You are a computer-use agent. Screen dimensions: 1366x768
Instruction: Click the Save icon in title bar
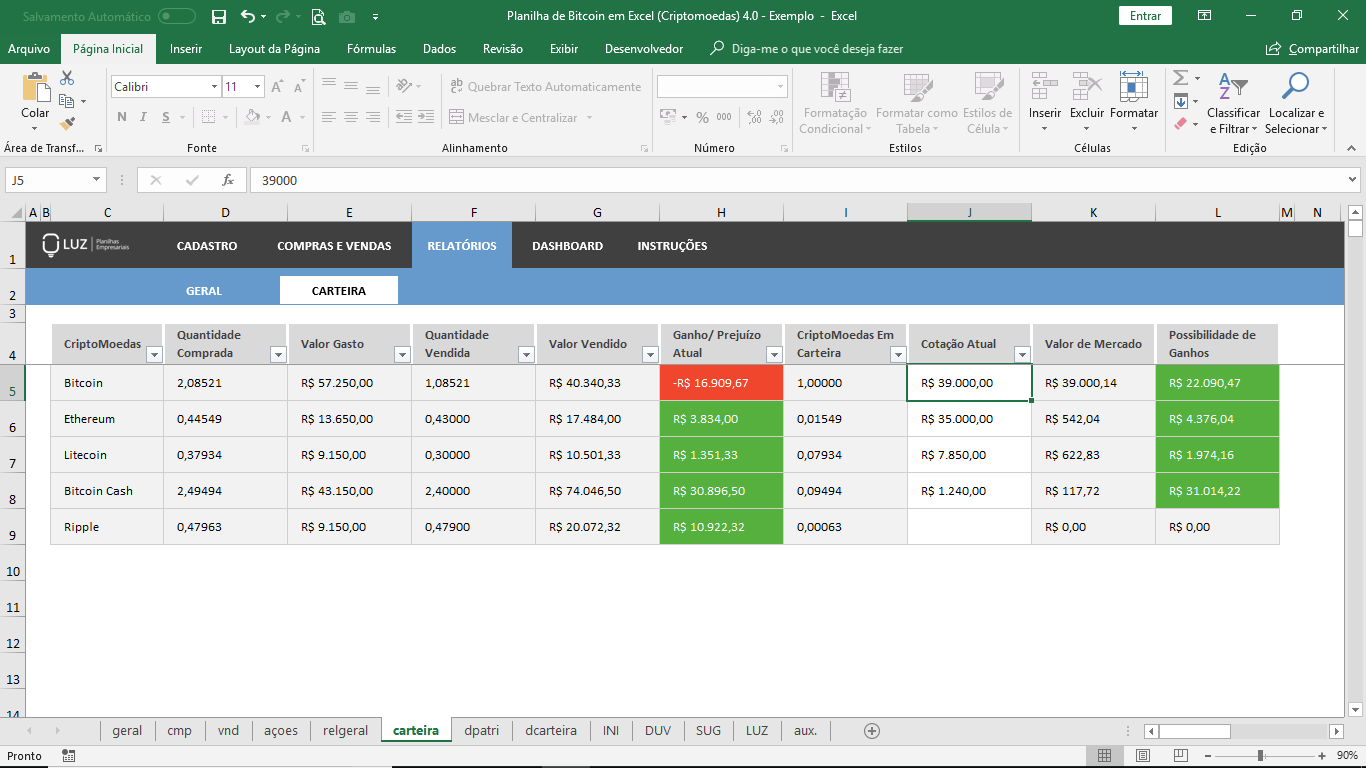pyautogui.click(x=219, y=16)
